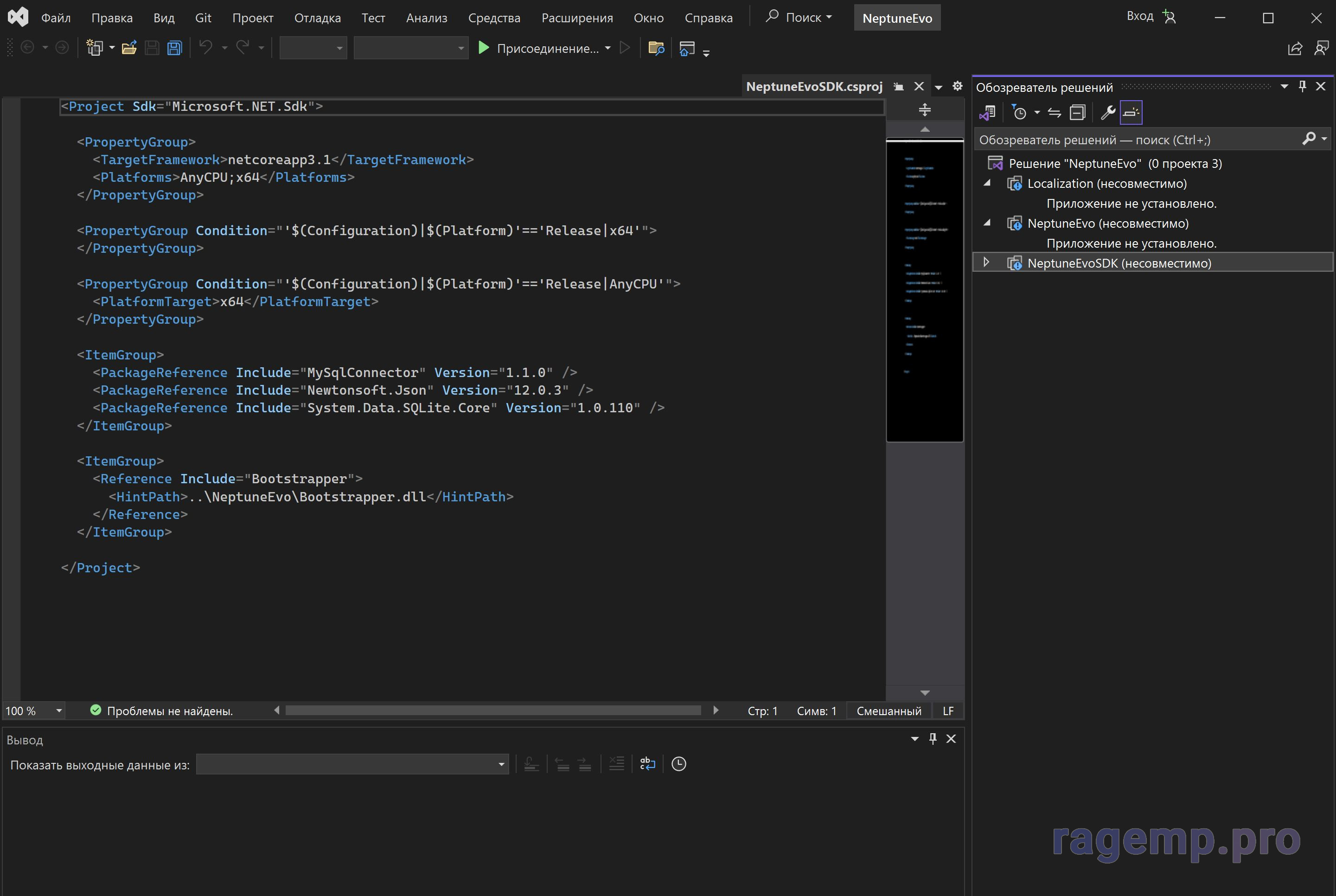Click the Save All toolbar icon
Screen dimensions: 1336x896
point(174,48)
